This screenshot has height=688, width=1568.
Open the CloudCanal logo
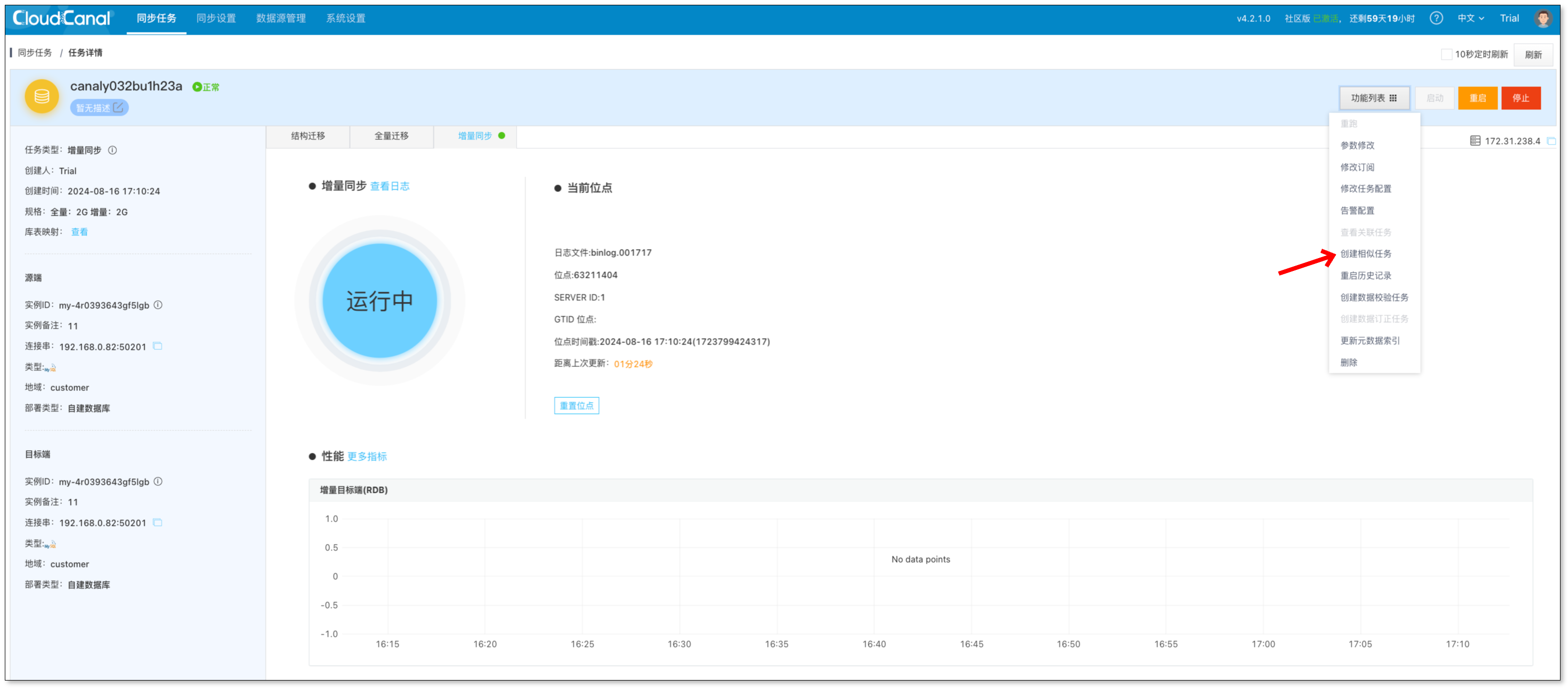[x=61, y=18]
